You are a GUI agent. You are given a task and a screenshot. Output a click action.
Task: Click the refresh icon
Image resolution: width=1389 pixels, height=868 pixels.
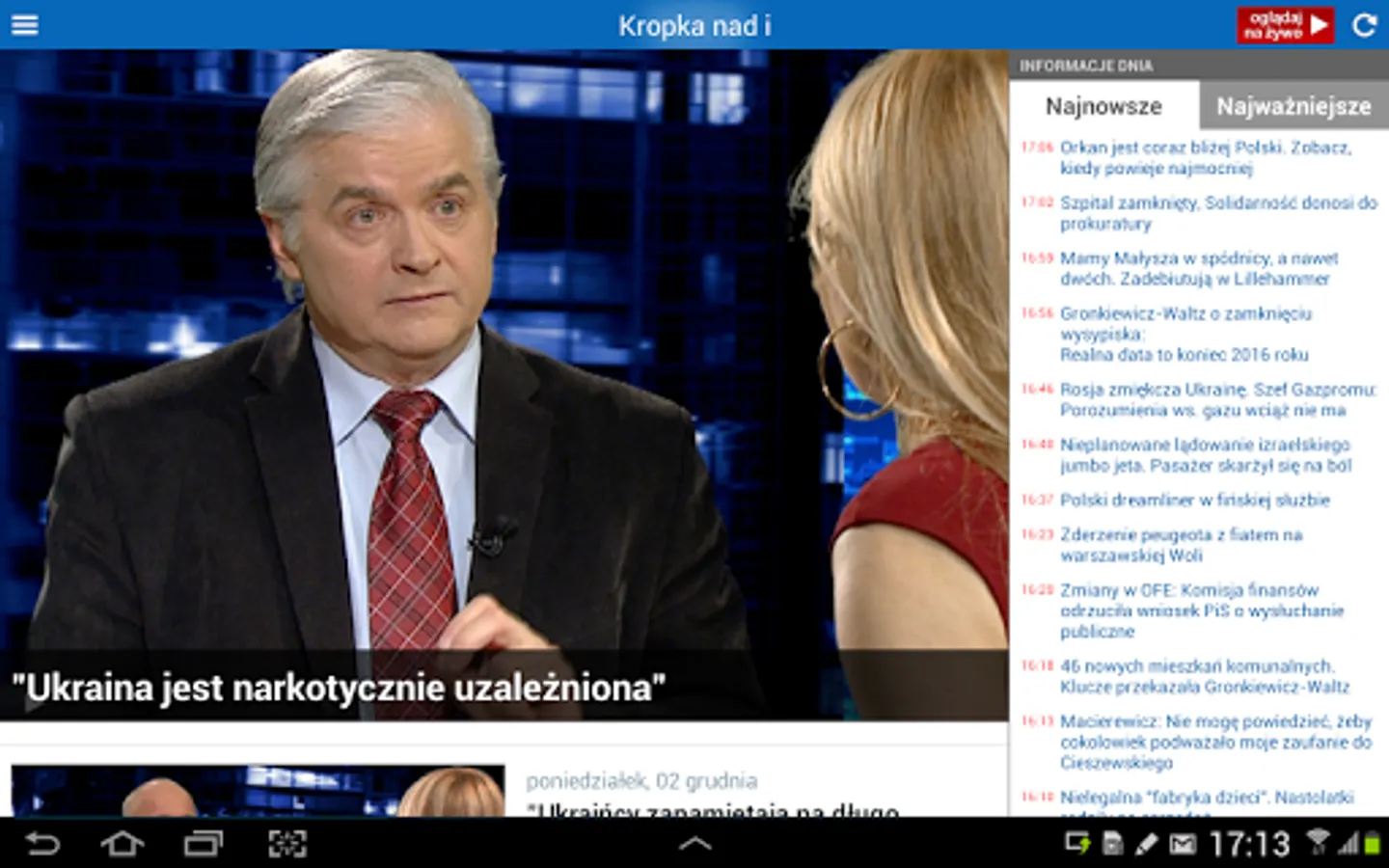point(1364,25)
